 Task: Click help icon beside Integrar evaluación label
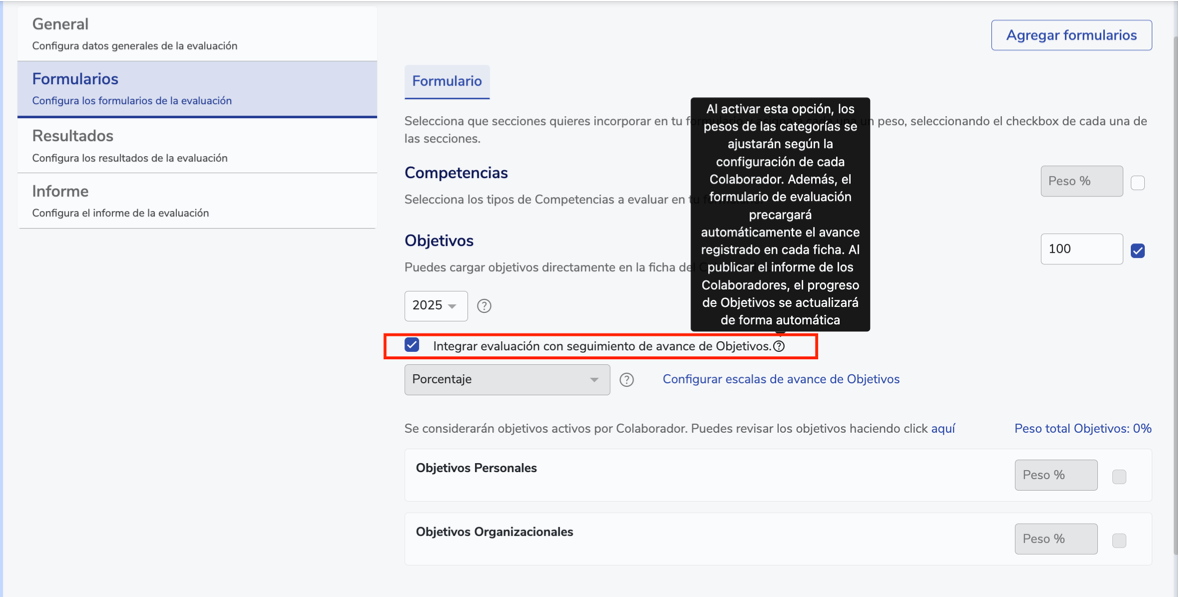click(779, 346)
